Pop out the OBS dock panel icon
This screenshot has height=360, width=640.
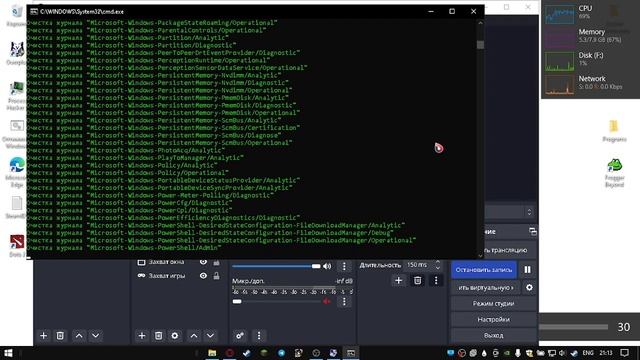pyautogui.click(x=533, y=232)
